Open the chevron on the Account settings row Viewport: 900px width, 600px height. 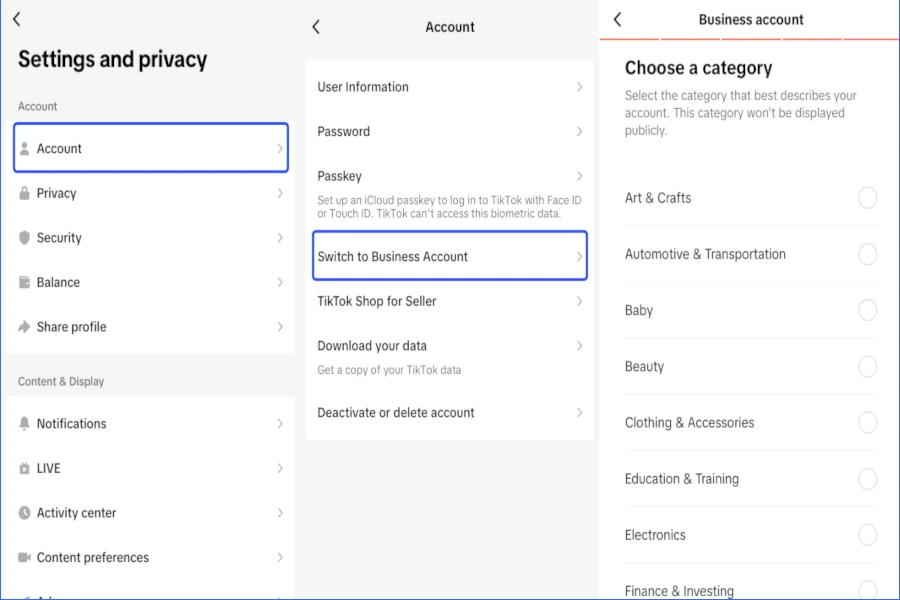coord(280,149)
